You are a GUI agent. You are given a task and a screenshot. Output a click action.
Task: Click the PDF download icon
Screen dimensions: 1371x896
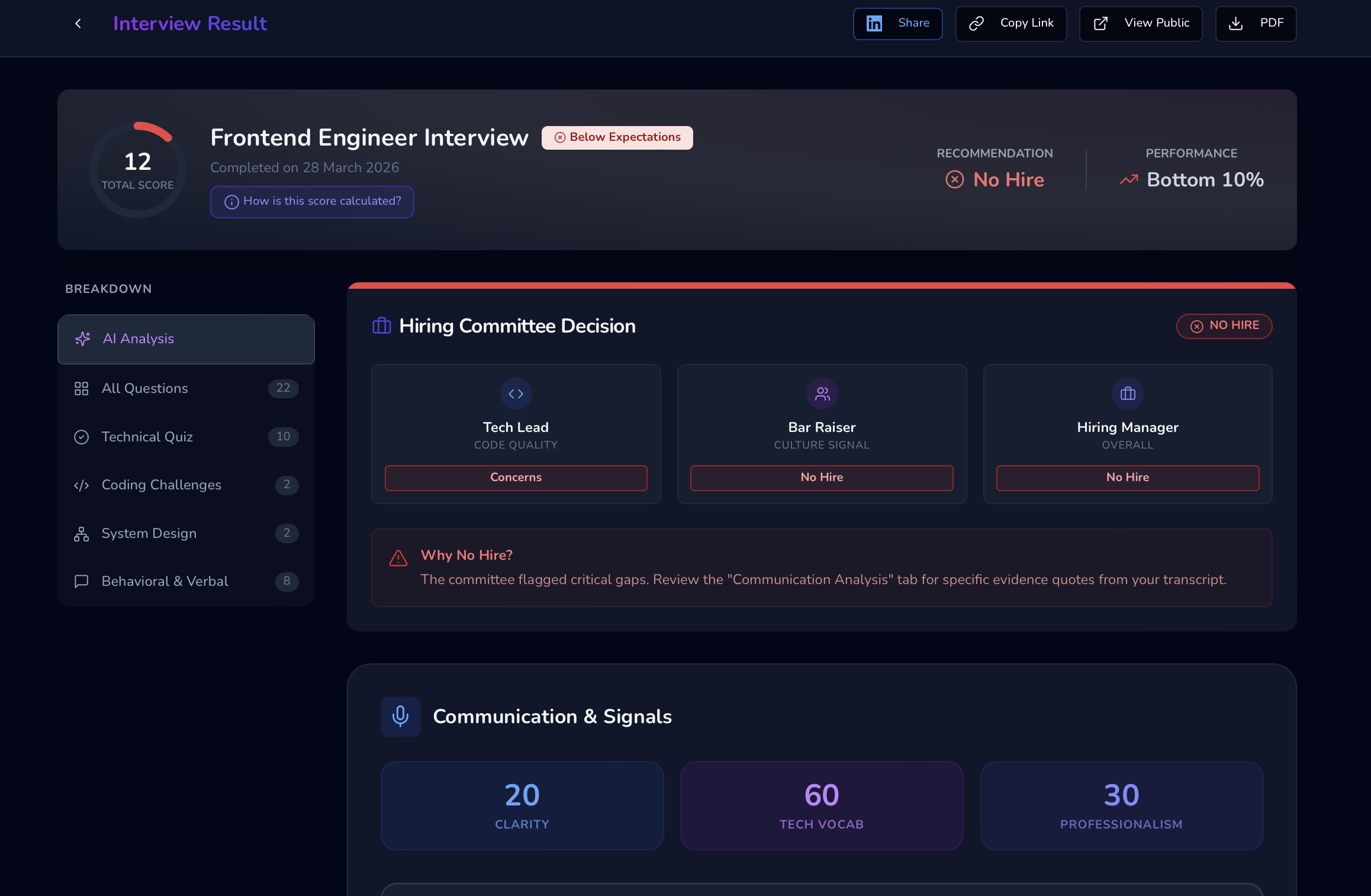coord(1236,23)
